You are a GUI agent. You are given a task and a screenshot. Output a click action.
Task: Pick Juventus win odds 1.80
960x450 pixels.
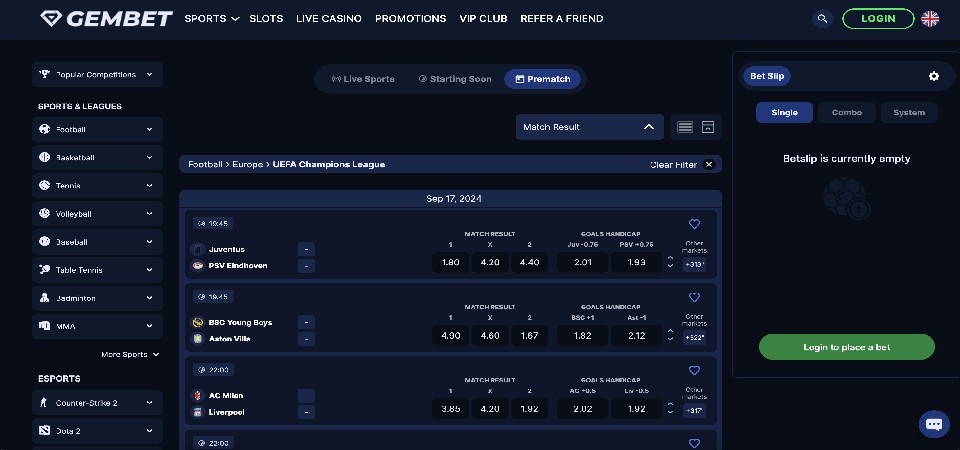pyautogui.click(x=451, y=262)
